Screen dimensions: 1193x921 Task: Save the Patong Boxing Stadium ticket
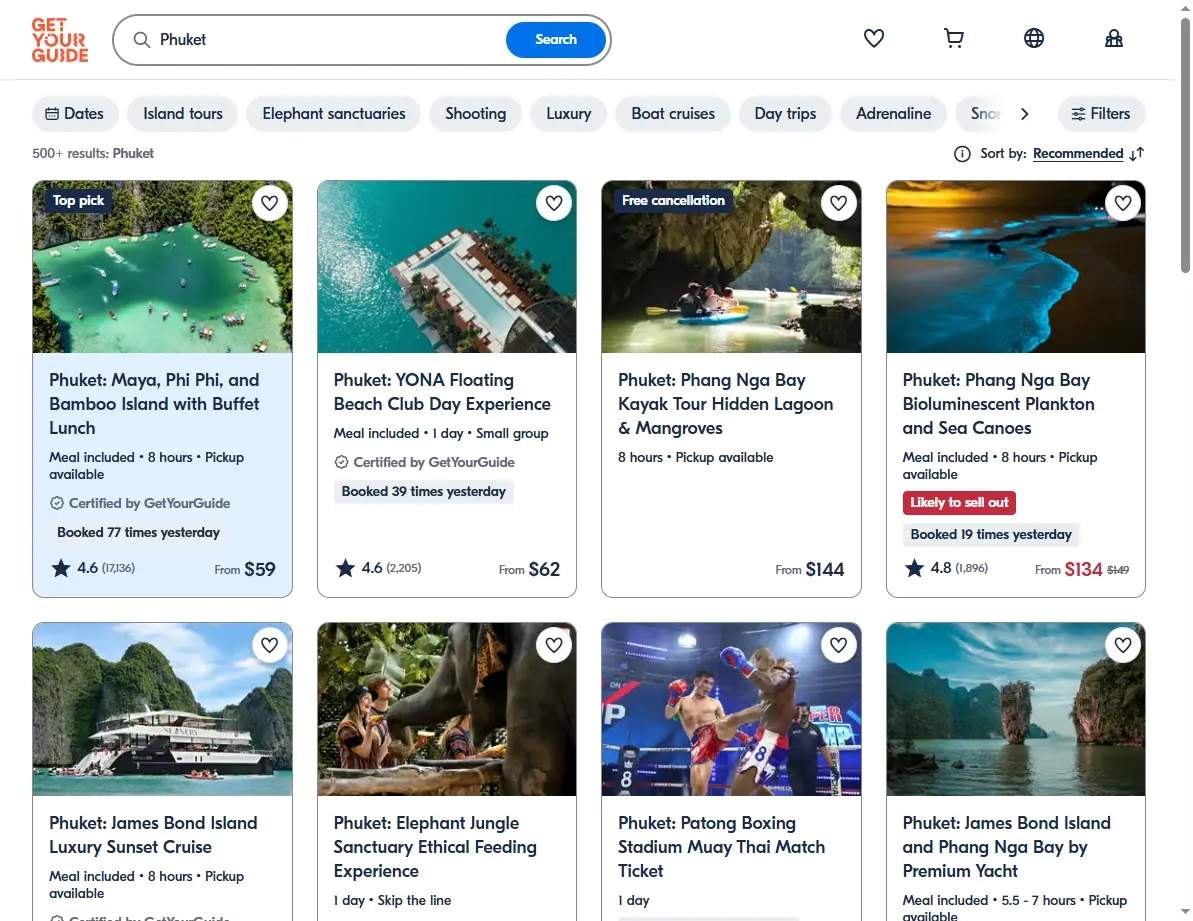(838, 645)
